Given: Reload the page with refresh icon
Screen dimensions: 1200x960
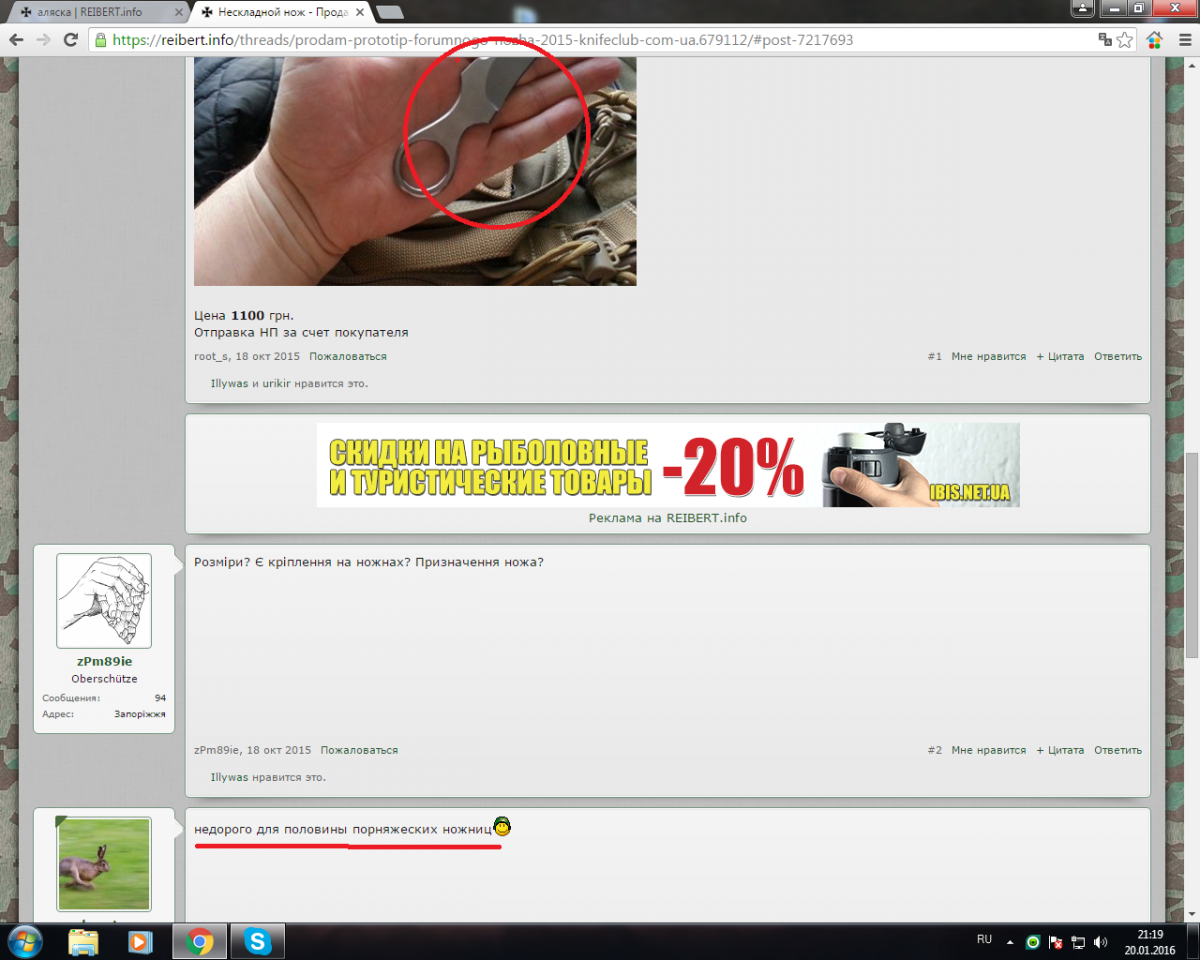Looking at the screenshot, I should [70, 40].
